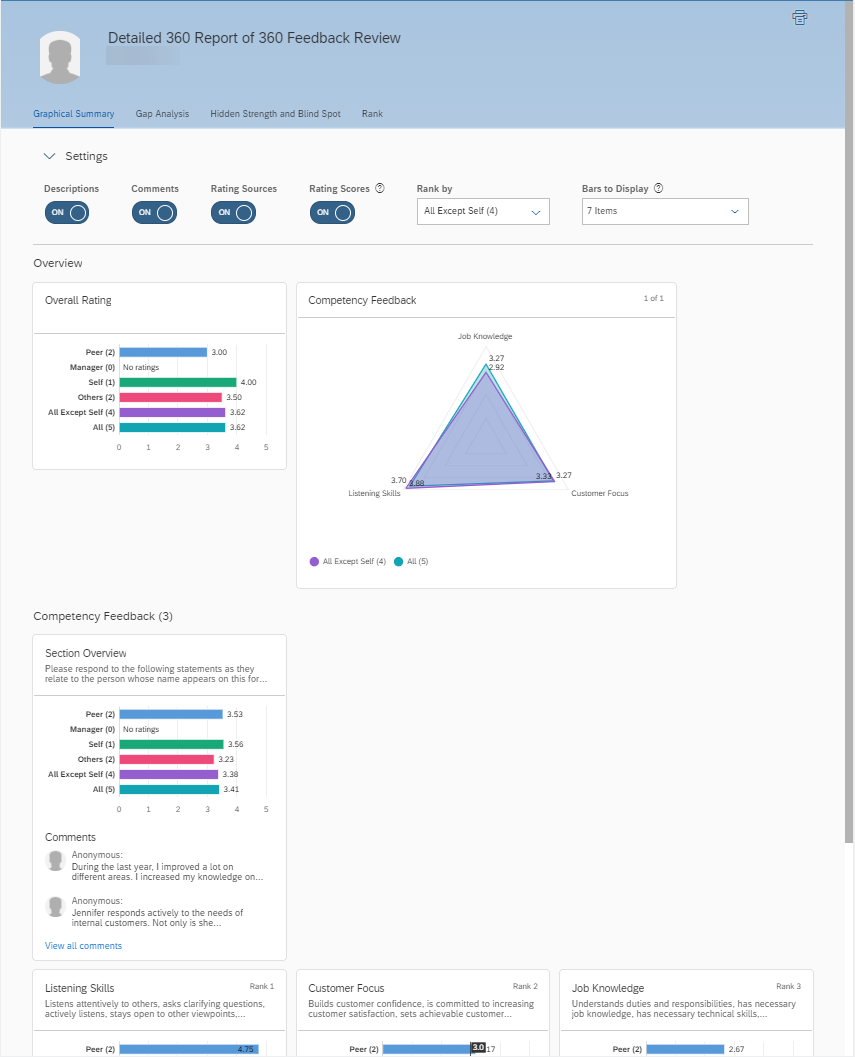Click the employee profile photo
The image size is (855, 1057).
[59, 57]
